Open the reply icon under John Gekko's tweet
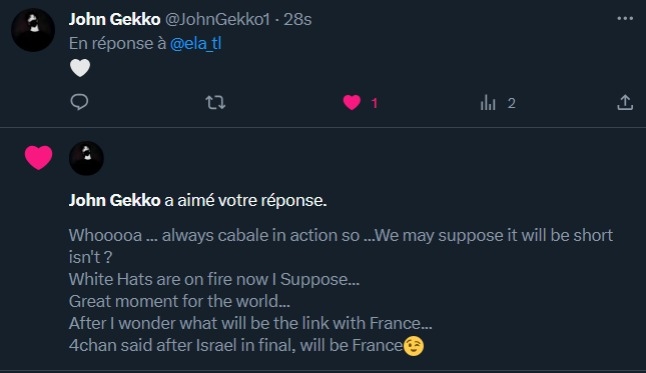The height and width of the screenshot is (373, 646). coord(79,102)
